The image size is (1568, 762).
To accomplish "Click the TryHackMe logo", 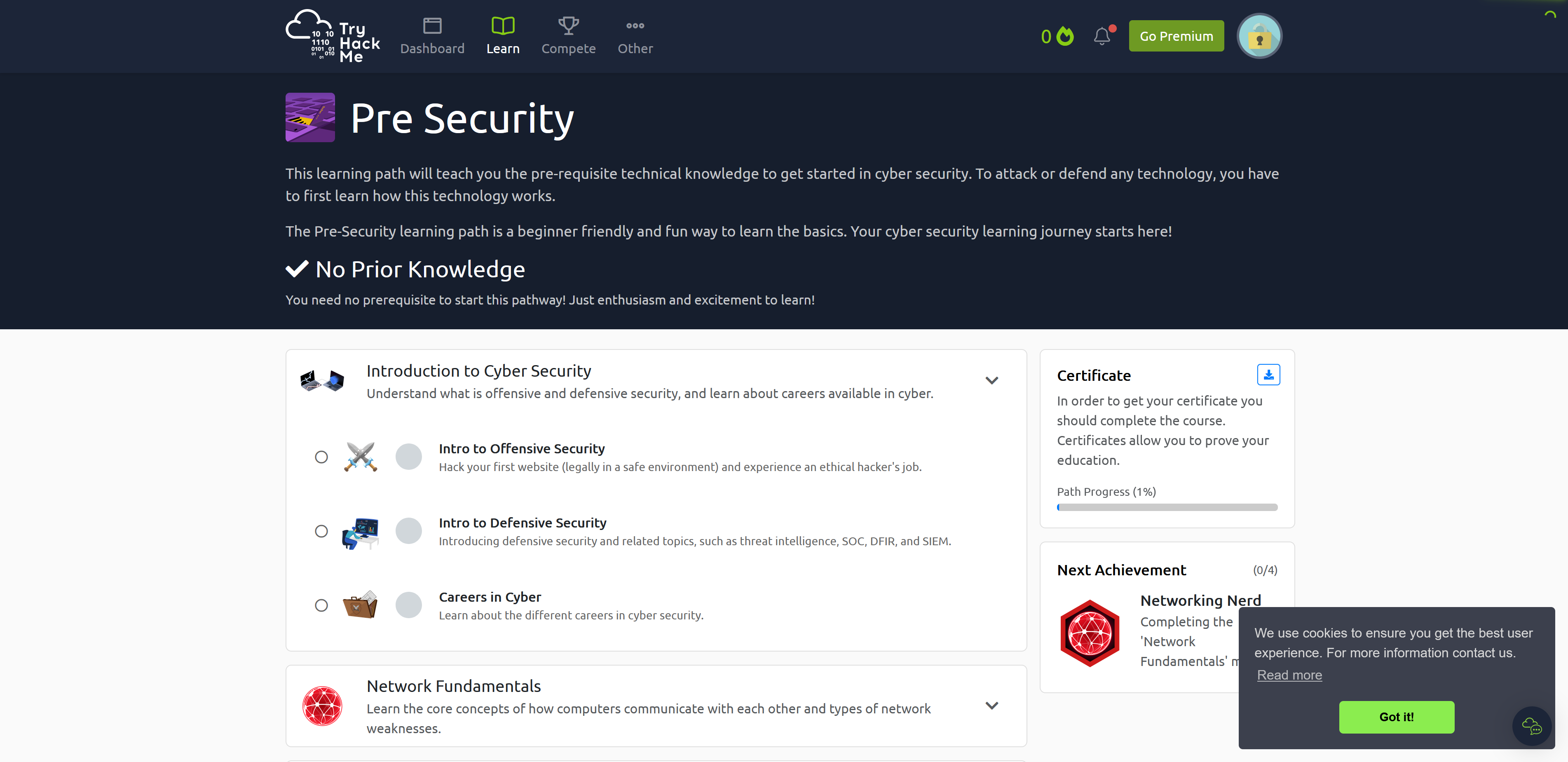I will tap(333, 35).
